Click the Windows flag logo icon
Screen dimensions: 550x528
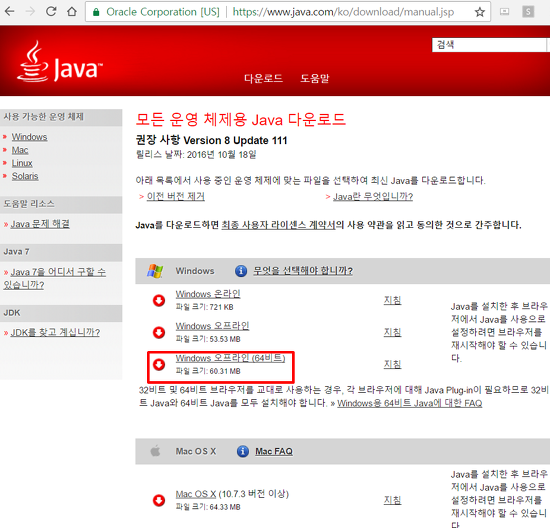(x=155, y=271)
